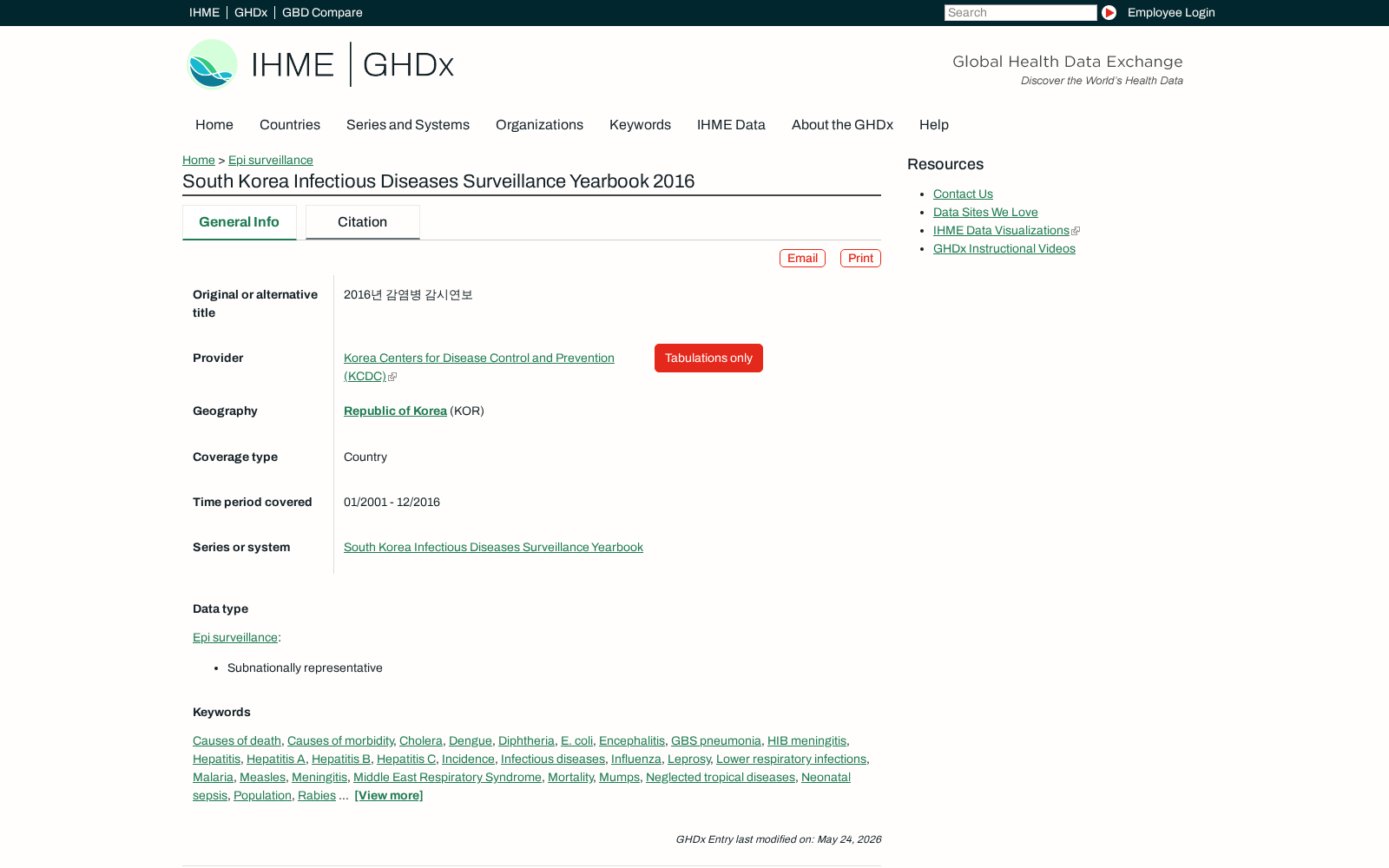Viewport: 1389px width, 868px height.
Task: Click the red search submit arrow icon
Action: 1109,12
